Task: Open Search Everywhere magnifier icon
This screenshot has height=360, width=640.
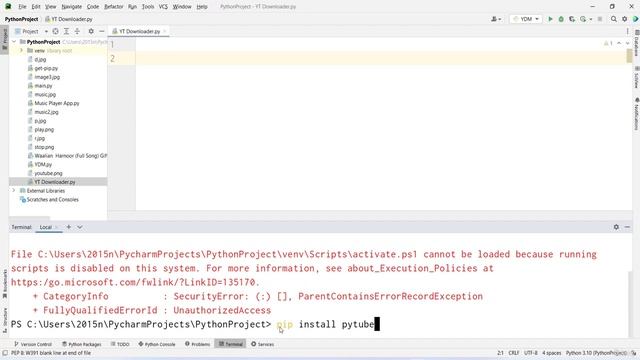Action: (613, 19)
